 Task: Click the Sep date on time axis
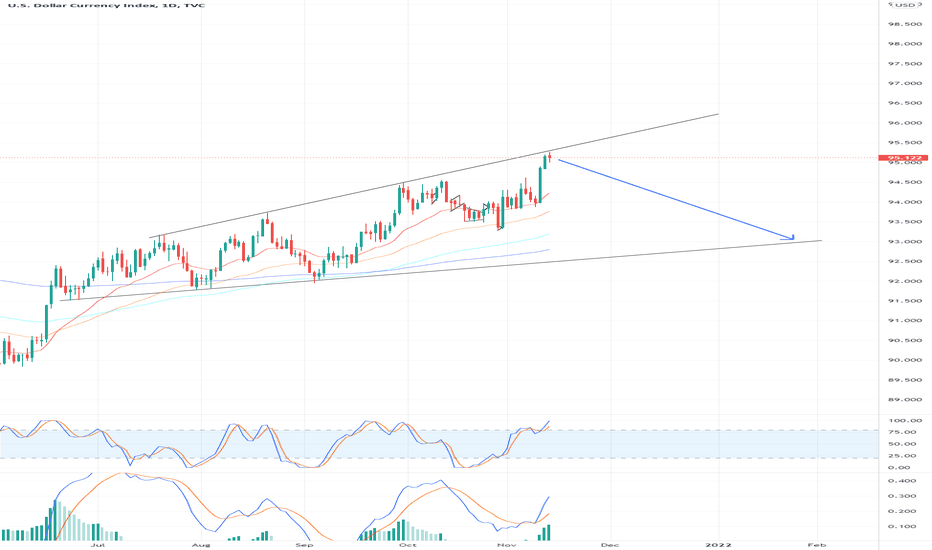coord(304,545)
